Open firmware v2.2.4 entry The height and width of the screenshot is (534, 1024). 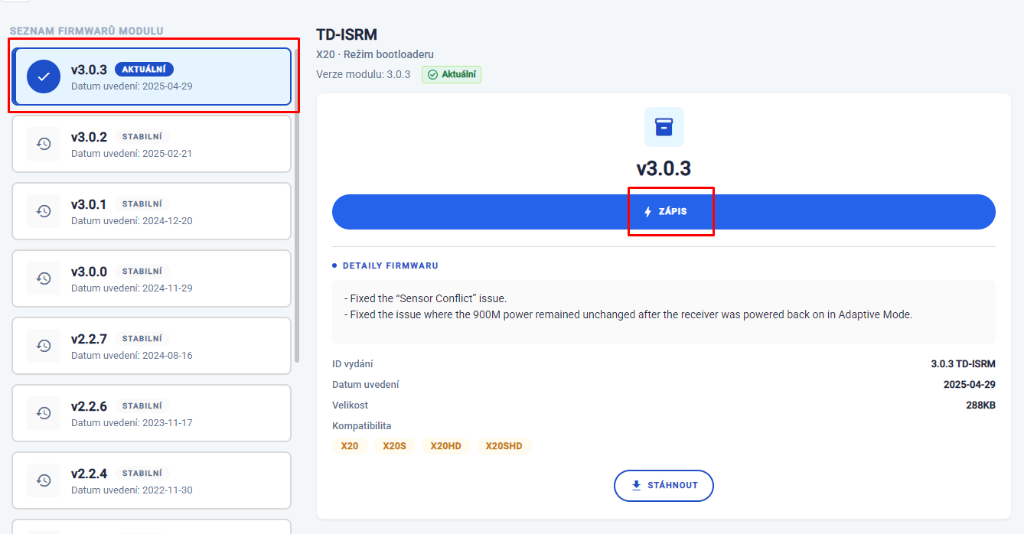(152, 480)
